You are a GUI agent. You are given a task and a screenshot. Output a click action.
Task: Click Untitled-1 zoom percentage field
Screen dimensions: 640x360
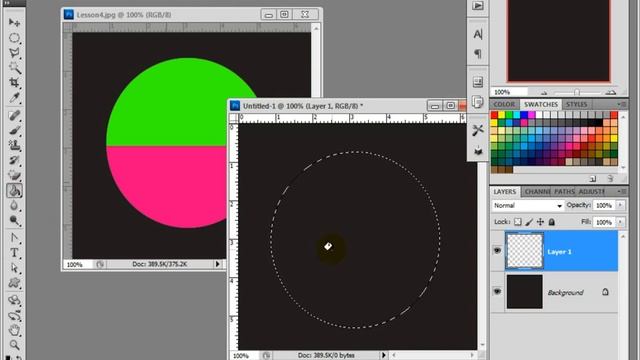click(x=244, y=356)
